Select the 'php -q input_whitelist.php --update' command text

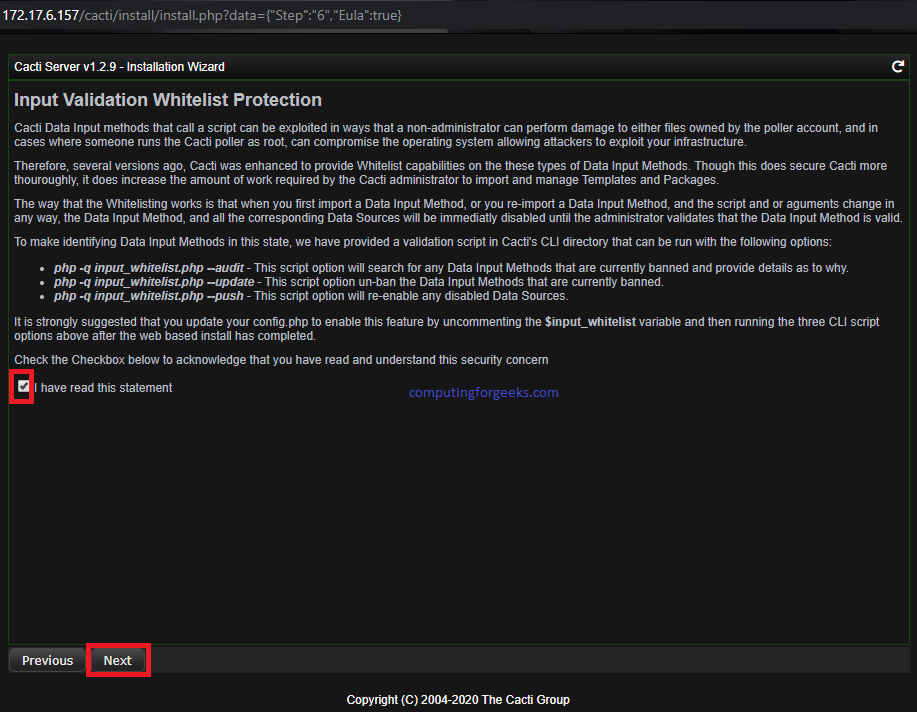tap(154, 282)
